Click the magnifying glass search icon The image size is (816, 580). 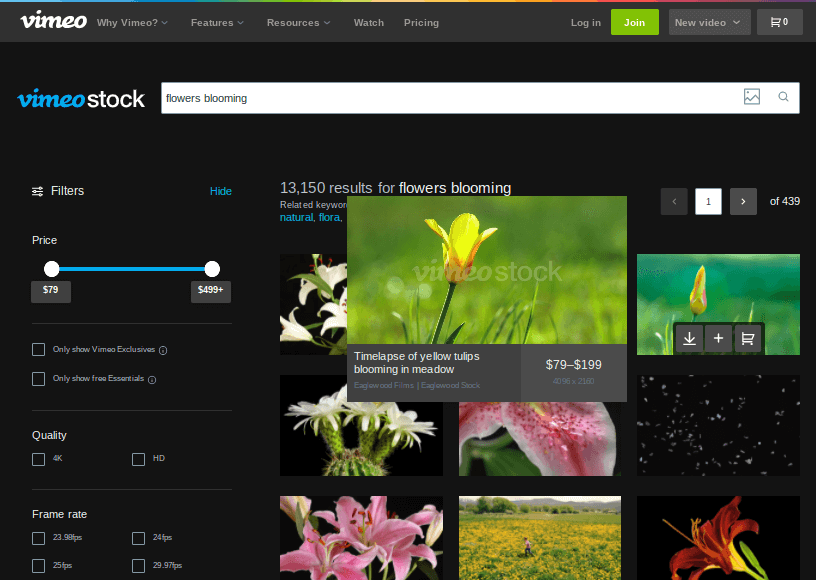pyautogui.click(x=783, y=97)
